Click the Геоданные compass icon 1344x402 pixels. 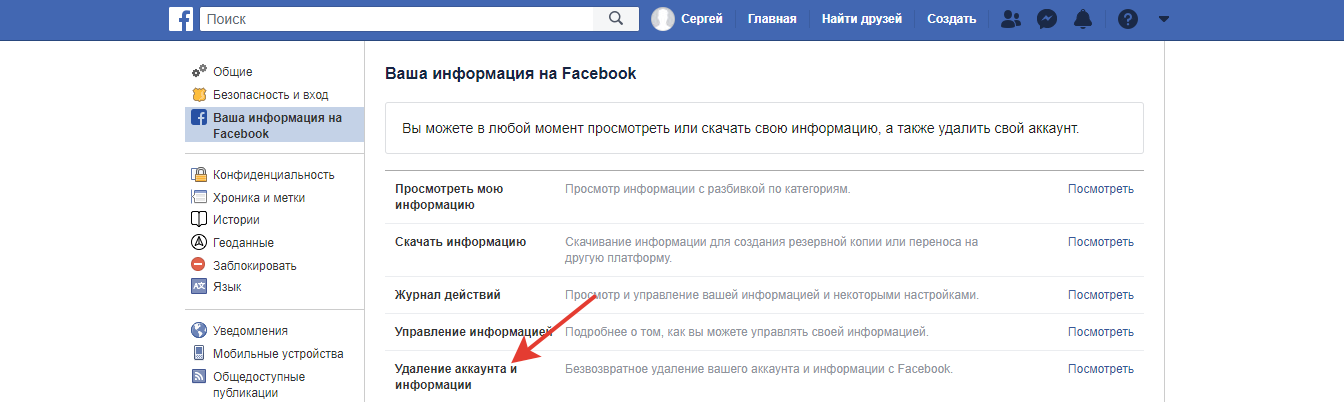click(198, 243)
